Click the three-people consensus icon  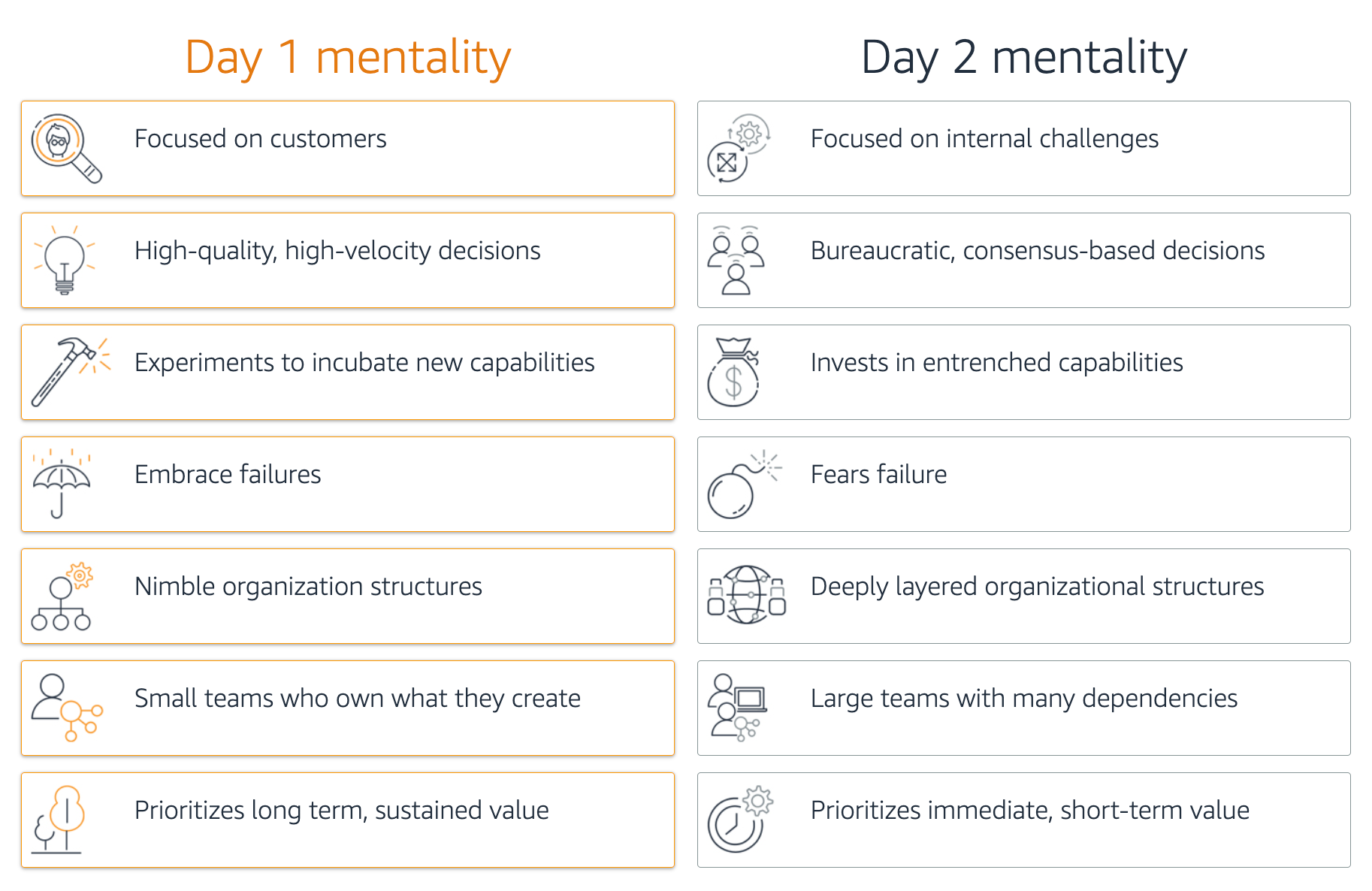[736, 260]
